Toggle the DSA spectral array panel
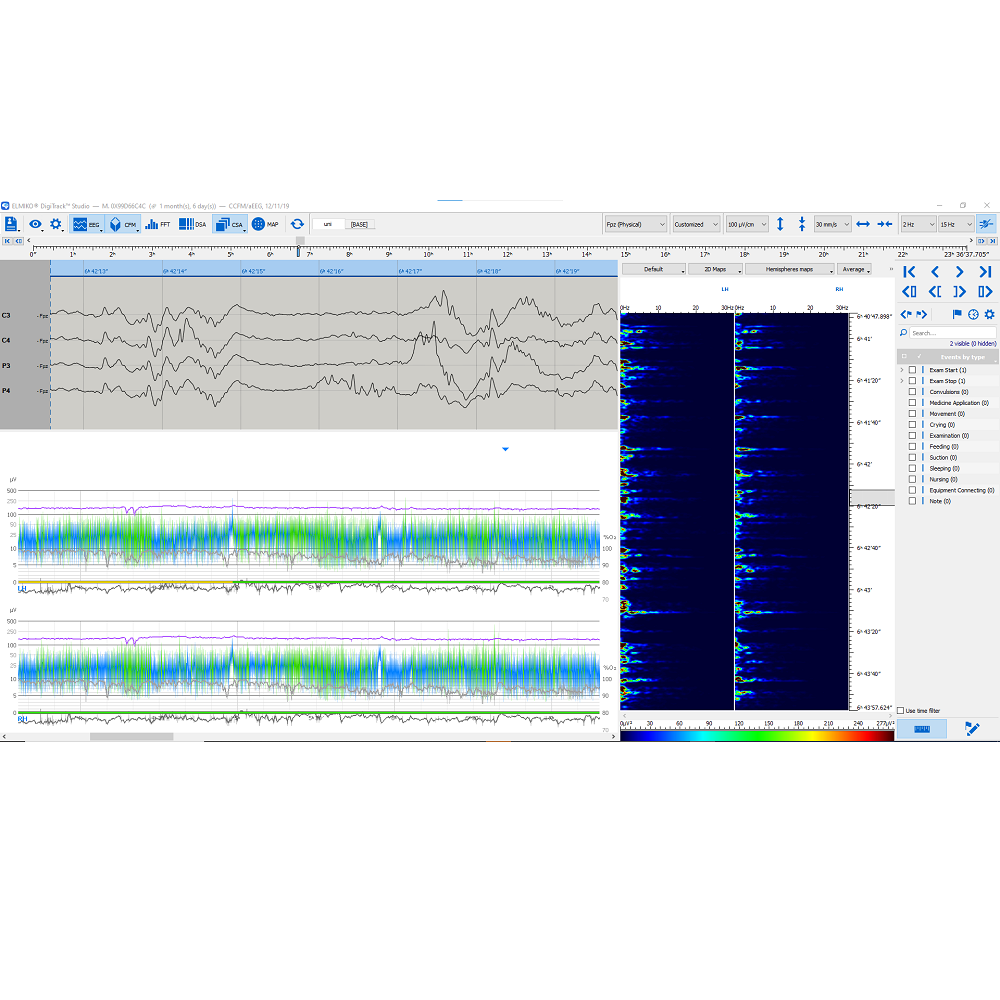This screenshot has width=1000, height=1000. (192, 225)
